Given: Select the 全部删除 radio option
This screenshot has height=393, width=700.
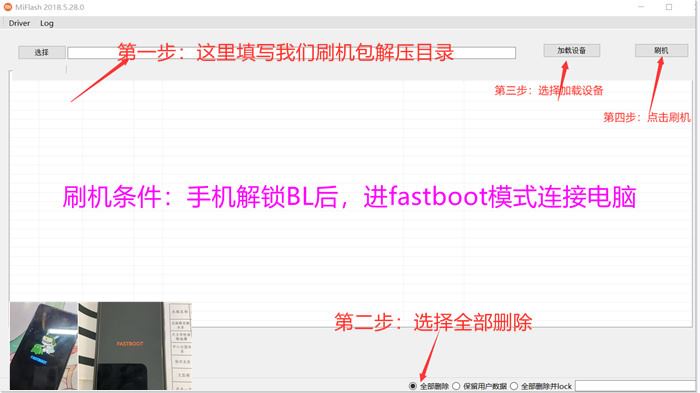Looking at the screenshot, I should coord(412,386).
